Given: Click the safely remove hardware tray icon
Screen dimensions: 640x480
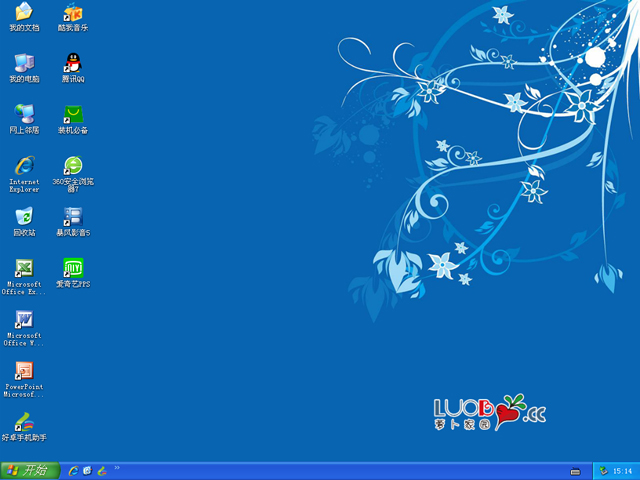Looking at the screenshot, I should [x=604, y=471].
